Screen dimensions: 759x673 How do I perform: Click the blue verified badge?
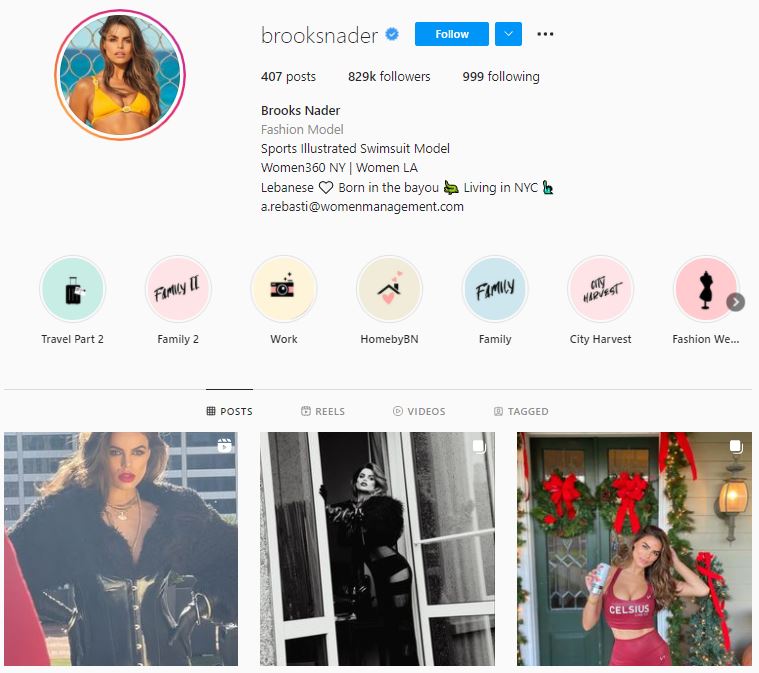392,34
